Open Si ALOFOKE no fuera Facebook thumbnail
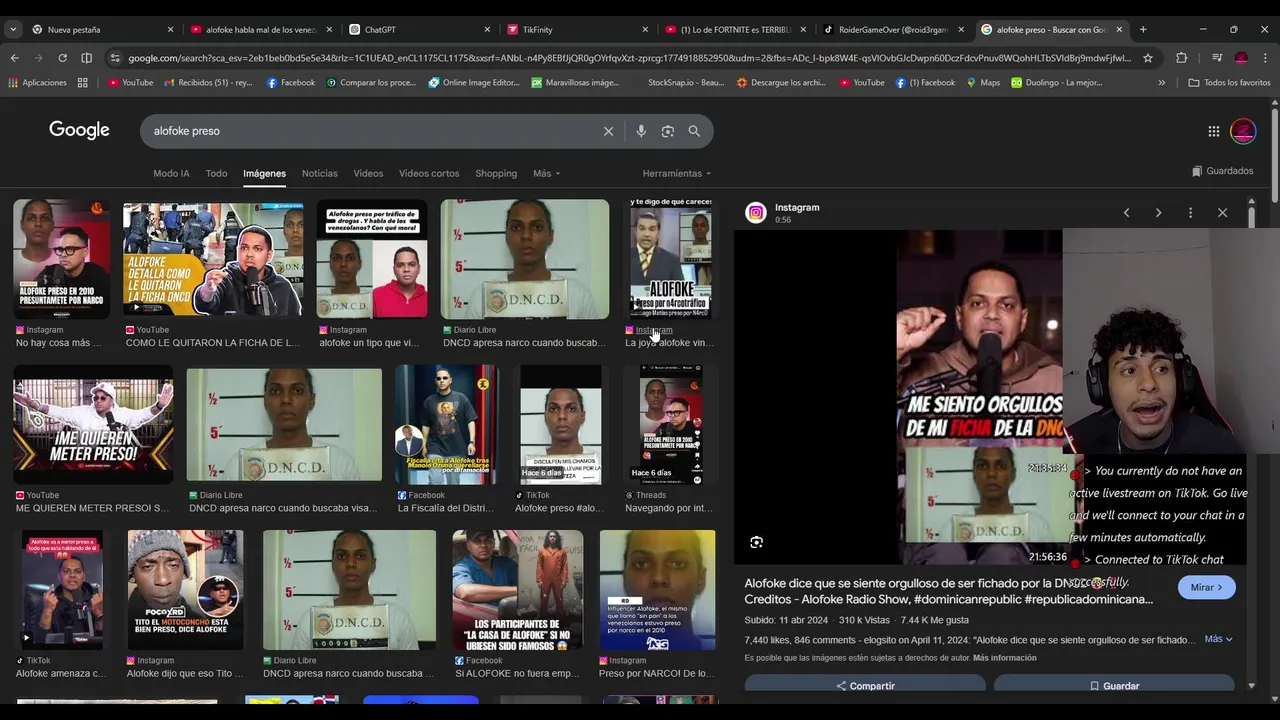The height and width of the screenshot is (720, 1280). [x=517, y=590]
